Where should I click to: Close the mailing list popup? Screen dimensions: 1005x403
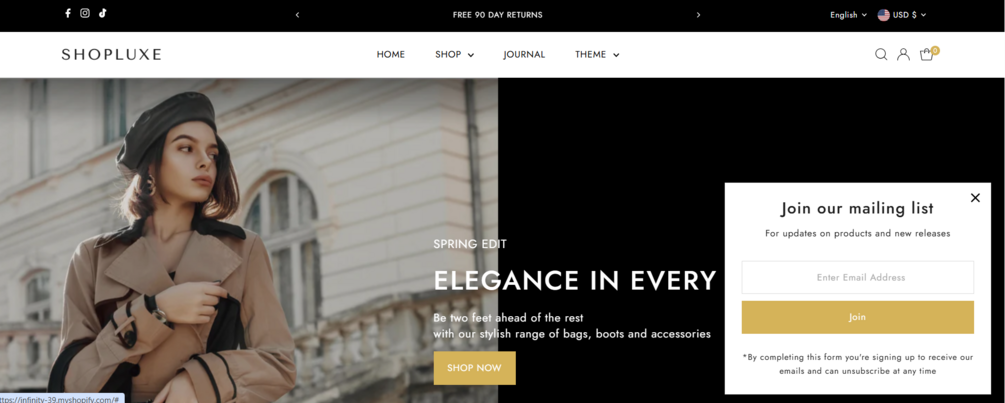click(x=975, y=198)
